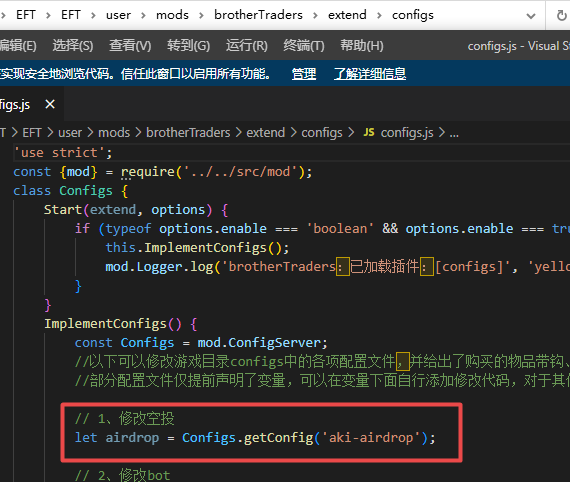This screenshot has width=570, height=482.
Task: Click JS file icon in breadcrumb
Action: coord(369,132)
